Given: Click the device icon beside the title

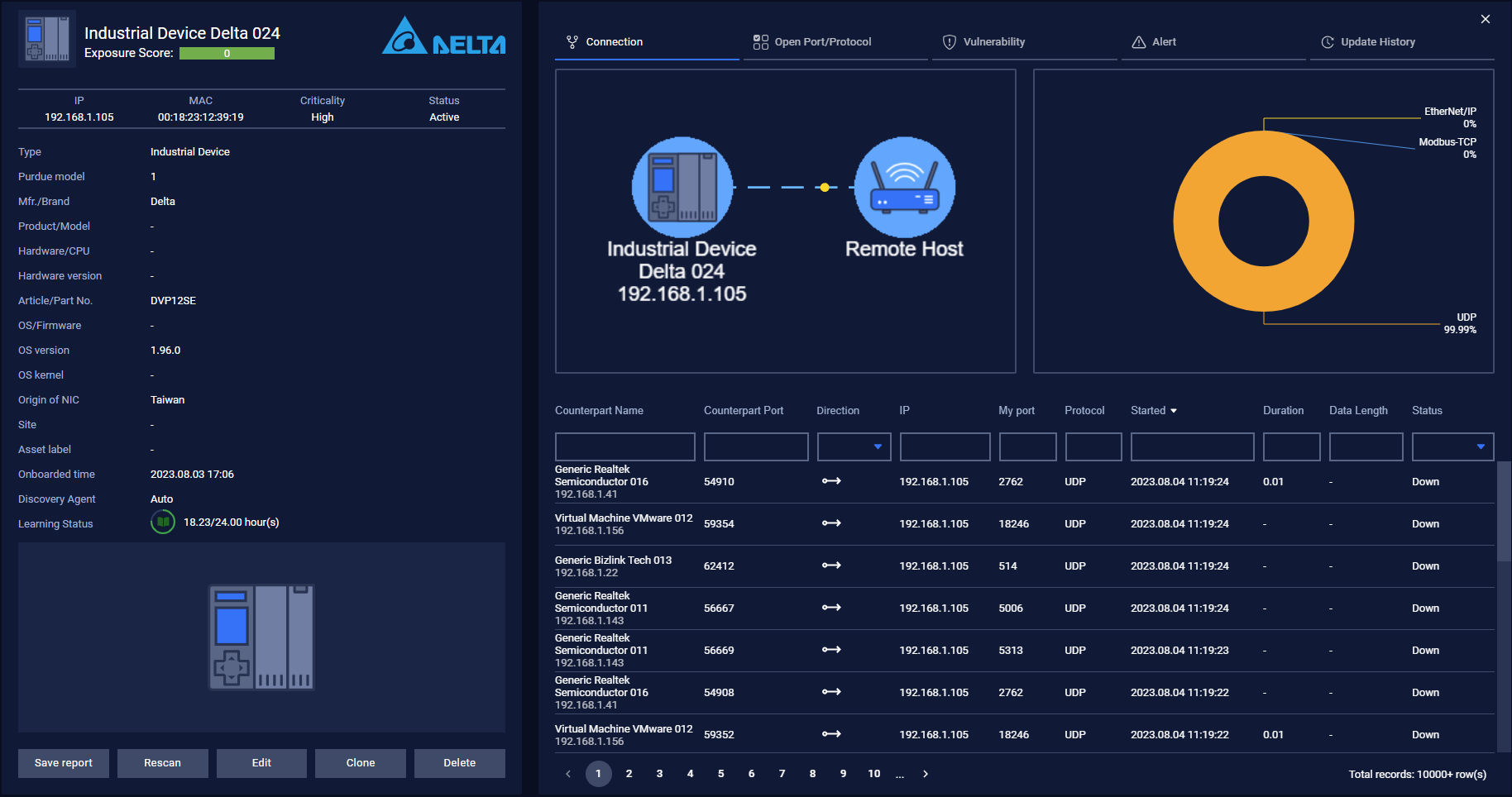Looking at the screenshot, I should (47, 39).
